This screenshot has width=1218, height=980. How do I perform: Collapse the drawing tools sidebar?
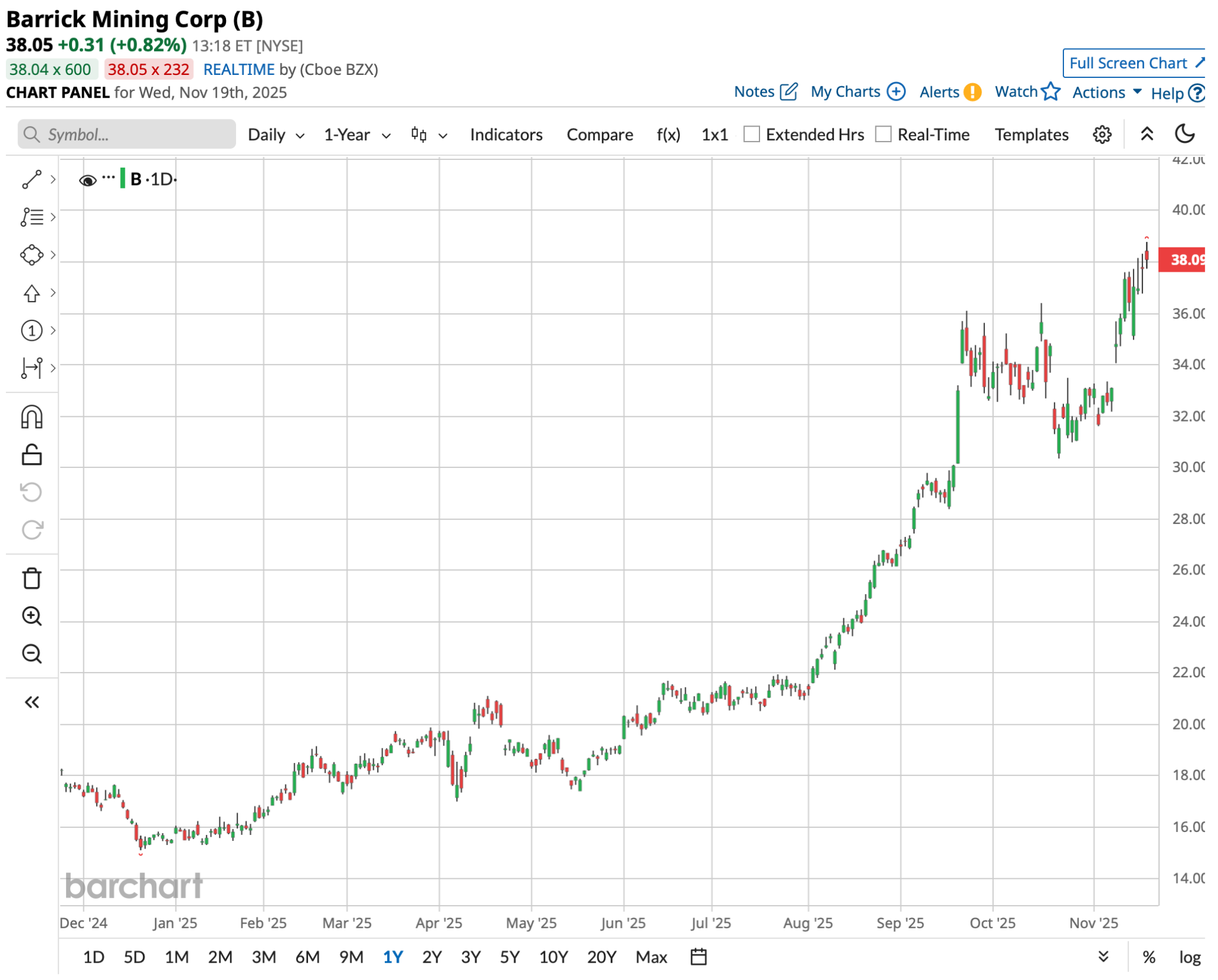(32, 703)
